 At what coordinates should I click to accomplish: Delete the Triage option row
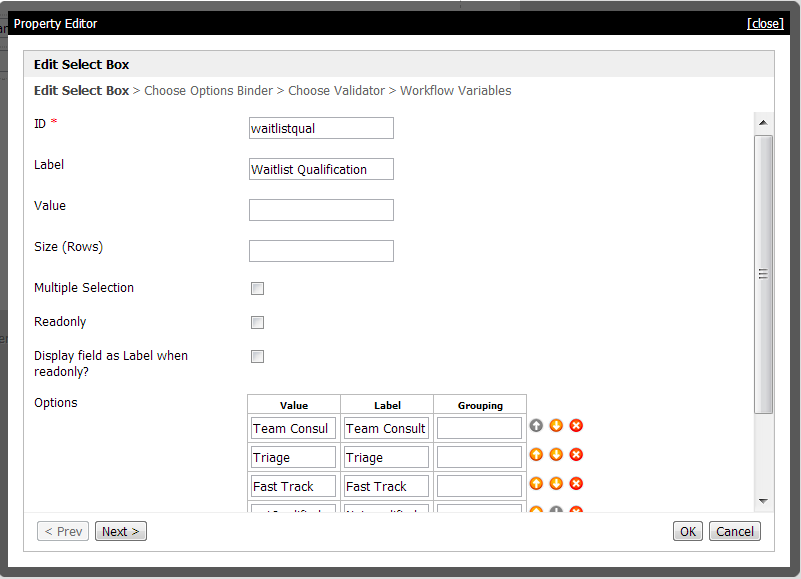coord(576,455)
